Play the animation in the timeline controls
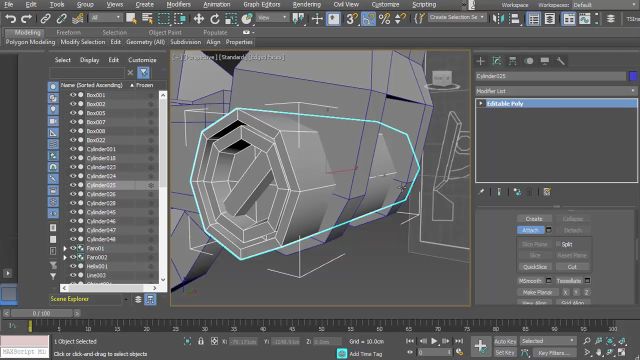This screenshot has height=360, width=640. tap(434, 341)
